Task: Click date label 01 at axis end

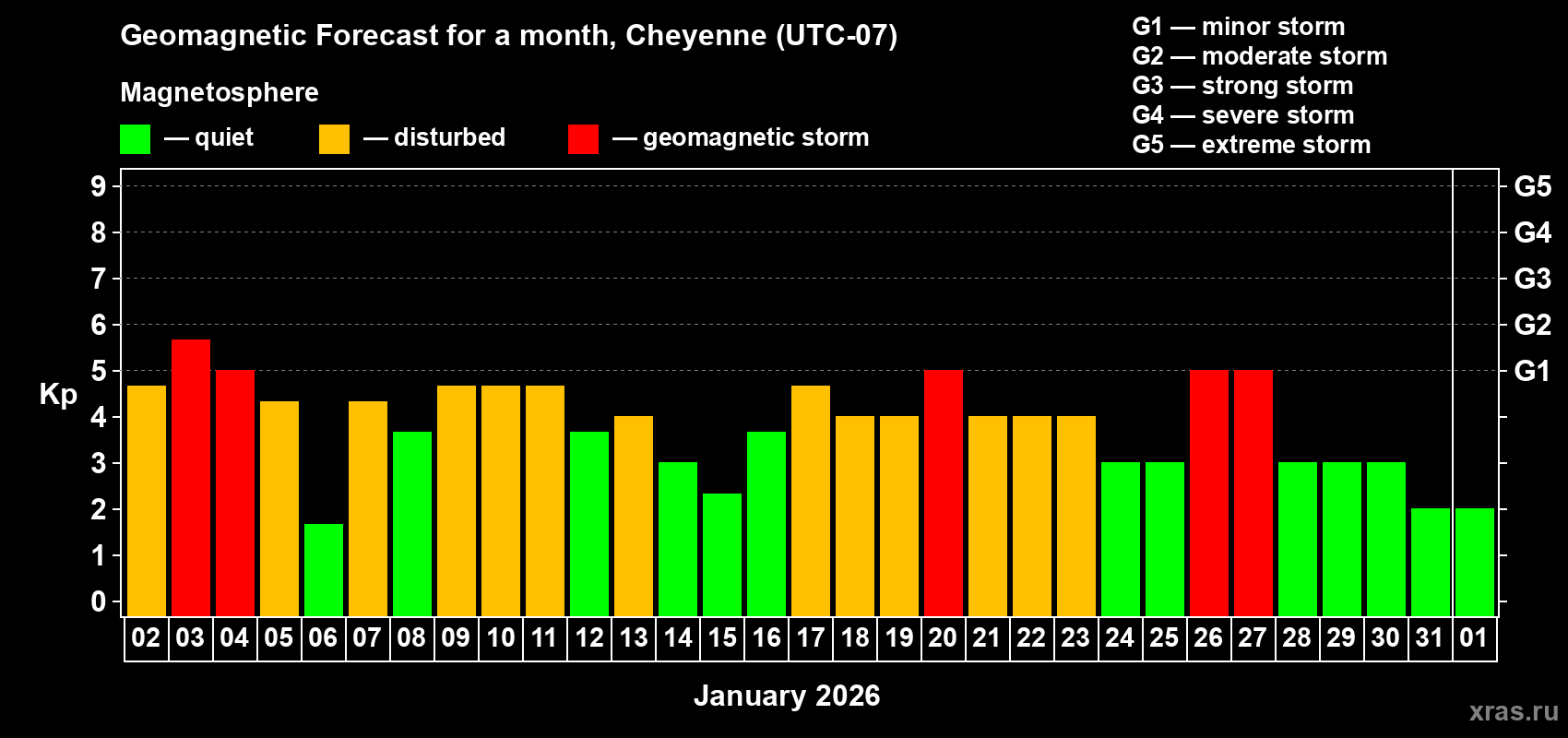Action: point(1474,637)
